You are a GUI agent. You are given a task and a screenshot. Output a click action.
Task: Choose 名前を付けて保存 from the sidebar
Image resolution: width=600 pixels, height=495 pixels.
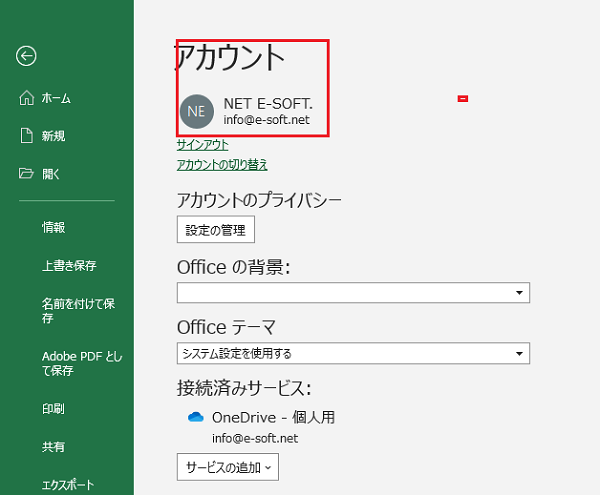pos(78,311)
